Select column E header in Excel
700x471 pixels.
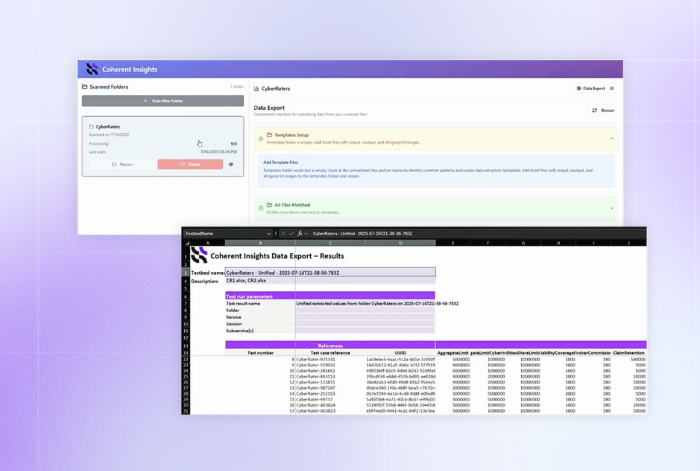pyautogui.click(x=453, y=243)
